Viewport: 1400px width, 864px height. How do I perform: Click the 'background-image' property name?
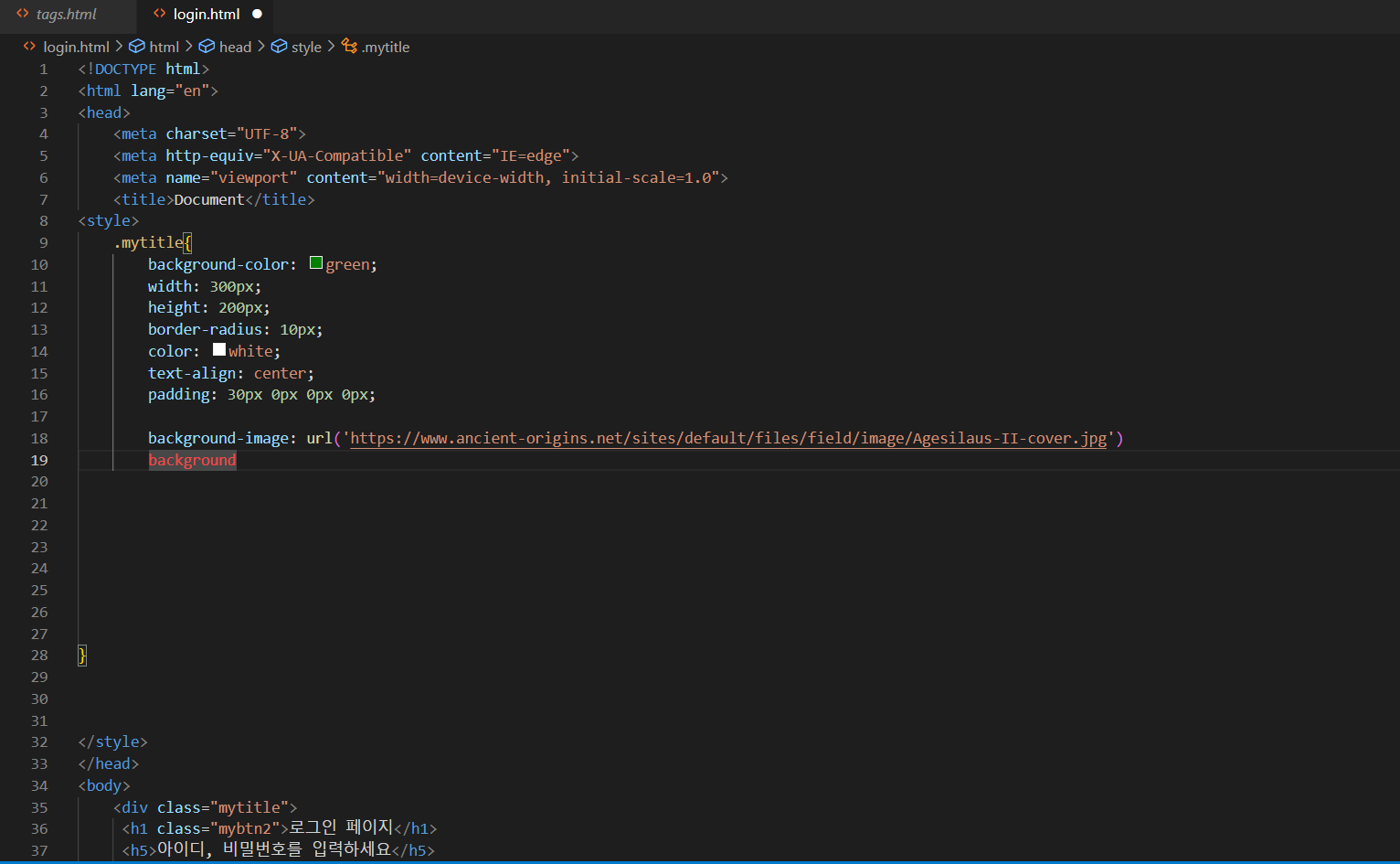pos(218,439)
